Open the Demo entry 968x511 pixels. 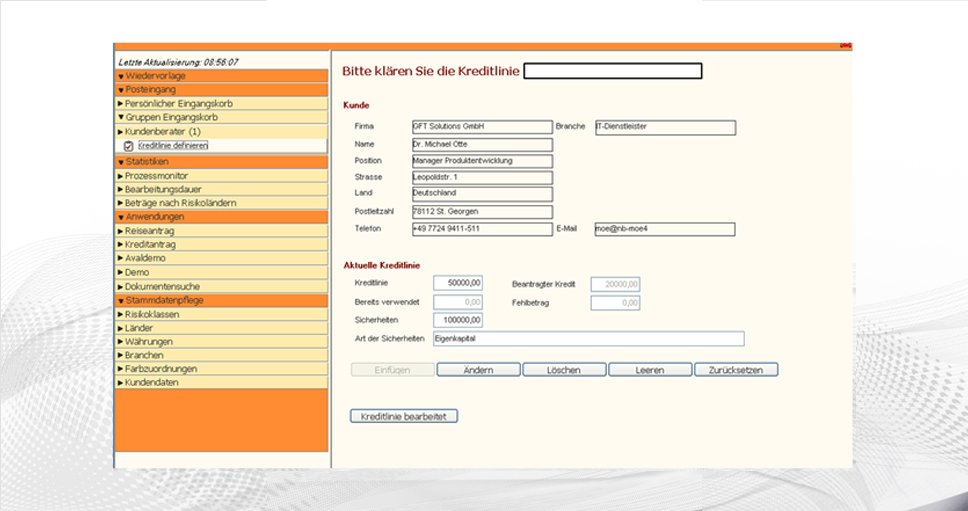(x=221, y=272)
